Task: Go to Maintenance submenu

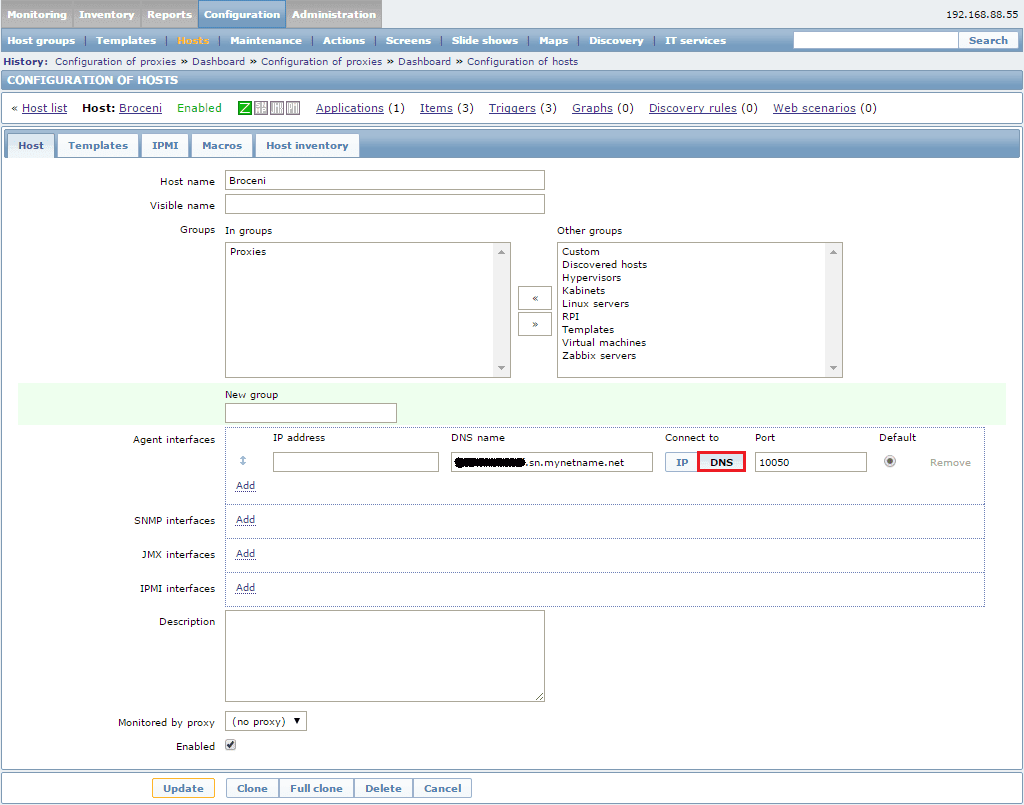Action: coord(266,40)
